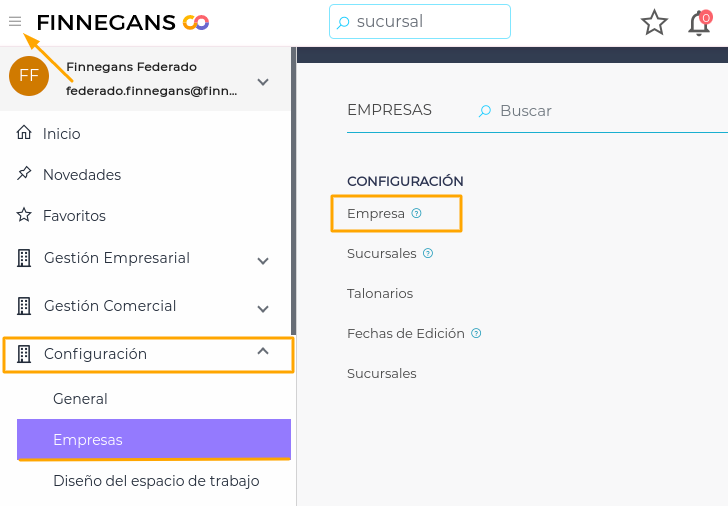Click the Buscar field in Empresas
728x506 pixels.
(560, 111)
